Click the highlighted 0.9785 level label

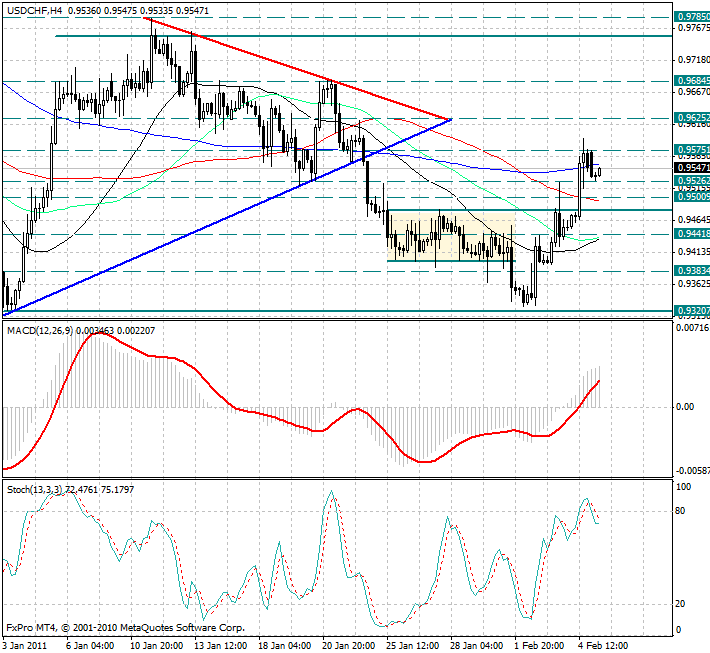click(692, 17)
